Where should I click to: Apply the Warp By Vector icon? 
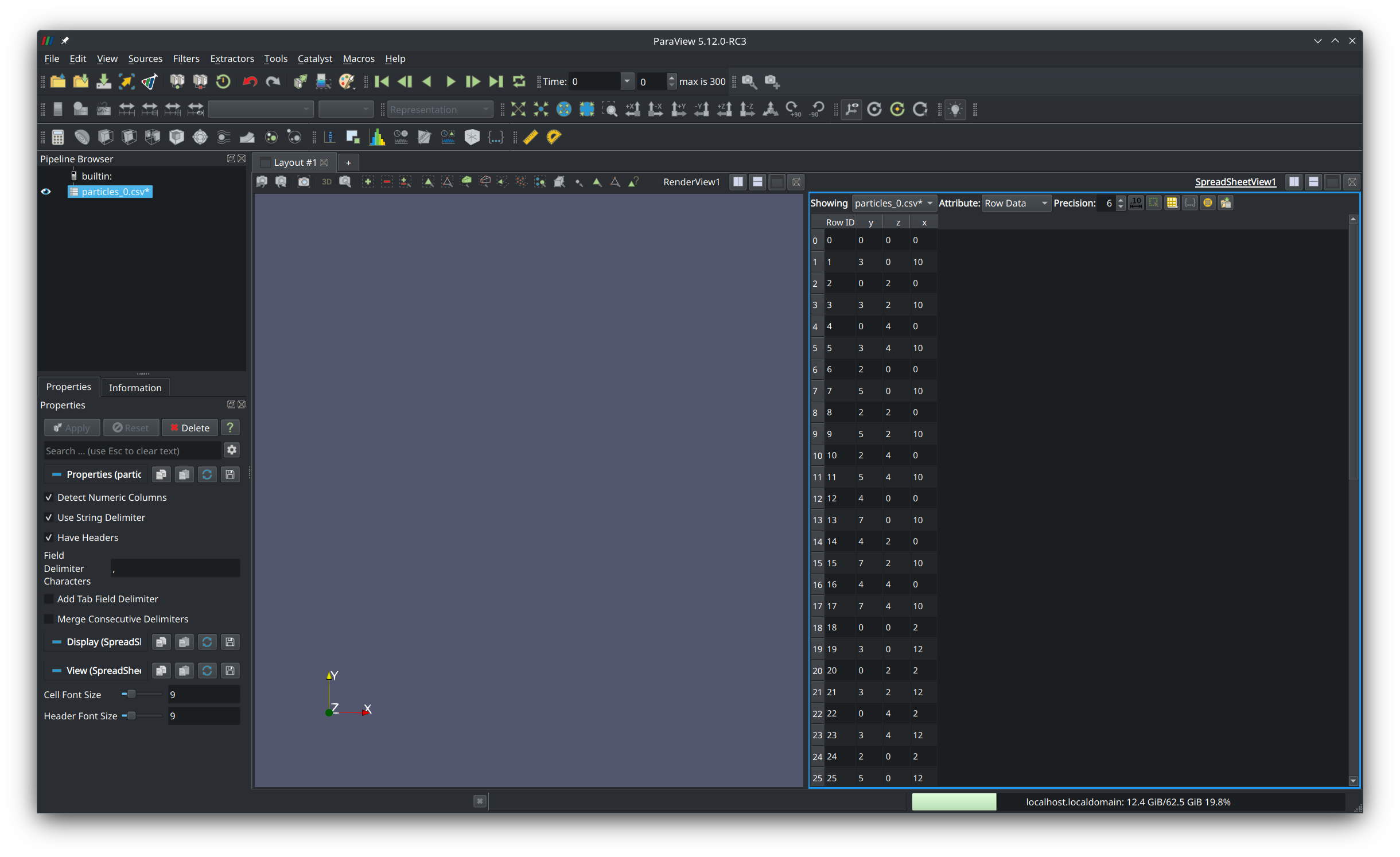pyautogui.click(x=247, y=137)
